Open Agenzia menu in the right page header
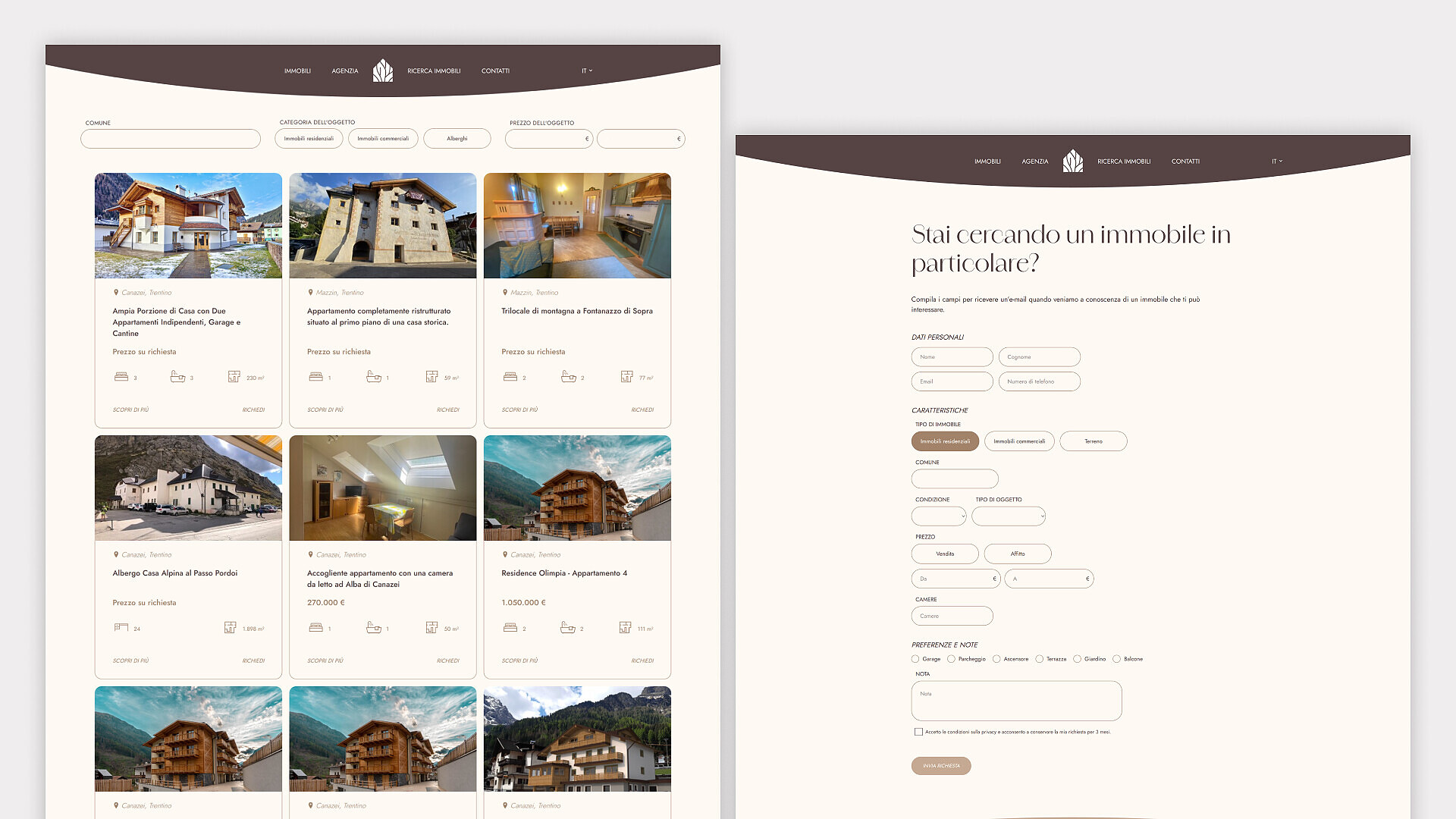 coord(1035,161)
